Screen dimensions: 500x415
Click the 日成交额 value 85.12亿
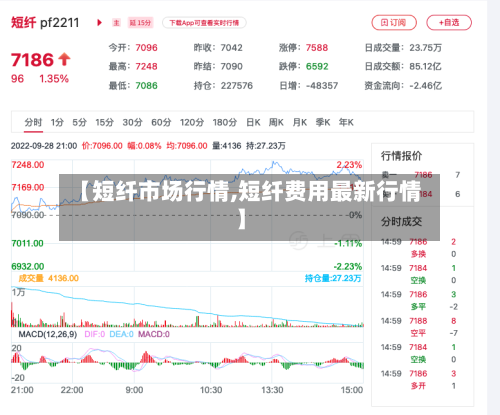pyautogui.click(x=426, y=66)
